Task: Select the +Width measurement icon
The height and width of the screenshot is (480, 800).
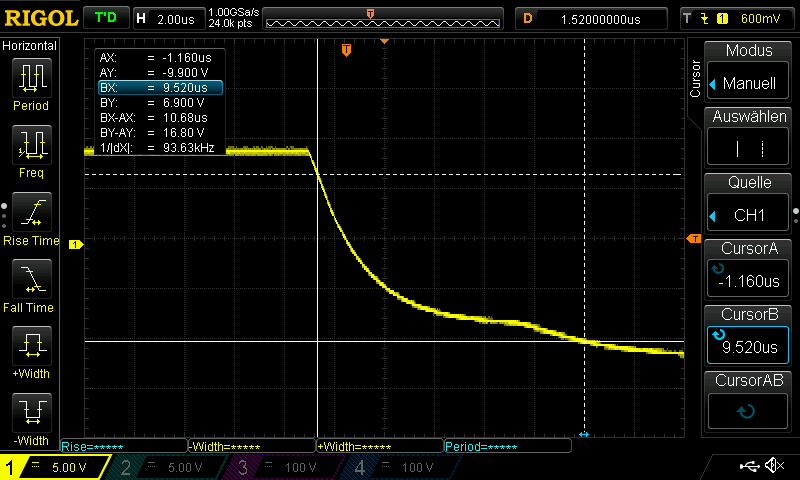Action: click(30, 351)
